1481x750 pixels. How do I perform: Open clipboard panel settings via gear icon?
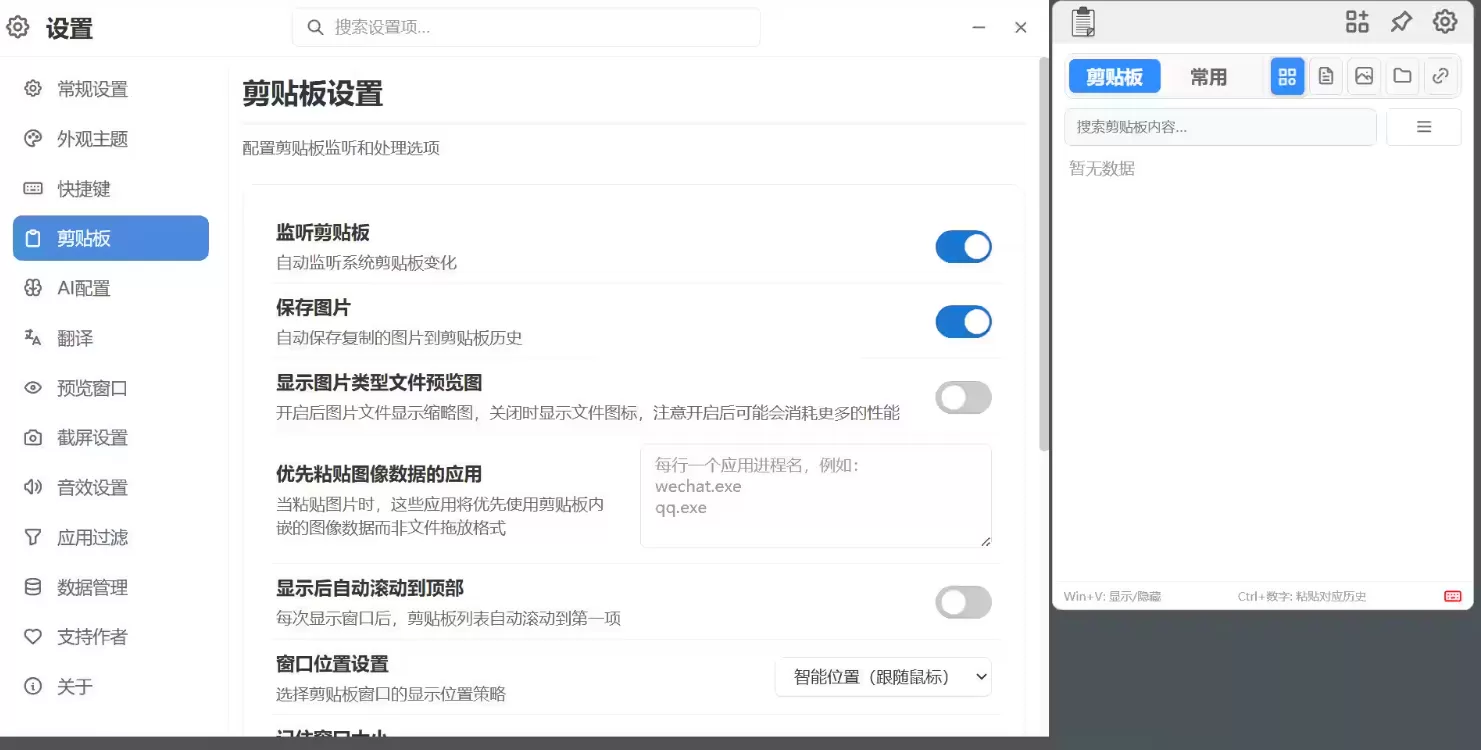(x=1444, y=21)
